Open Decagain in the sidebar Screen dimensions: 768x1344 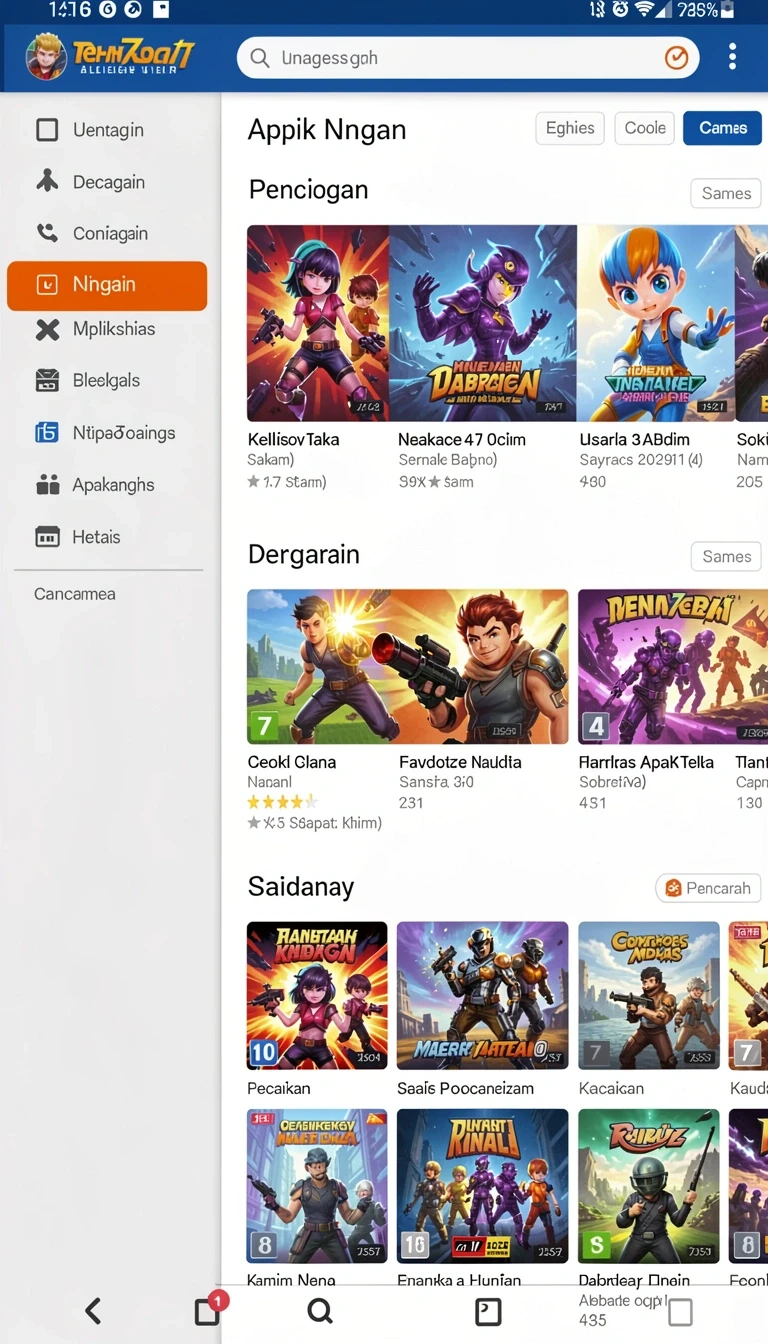click(x=109, y=182)
